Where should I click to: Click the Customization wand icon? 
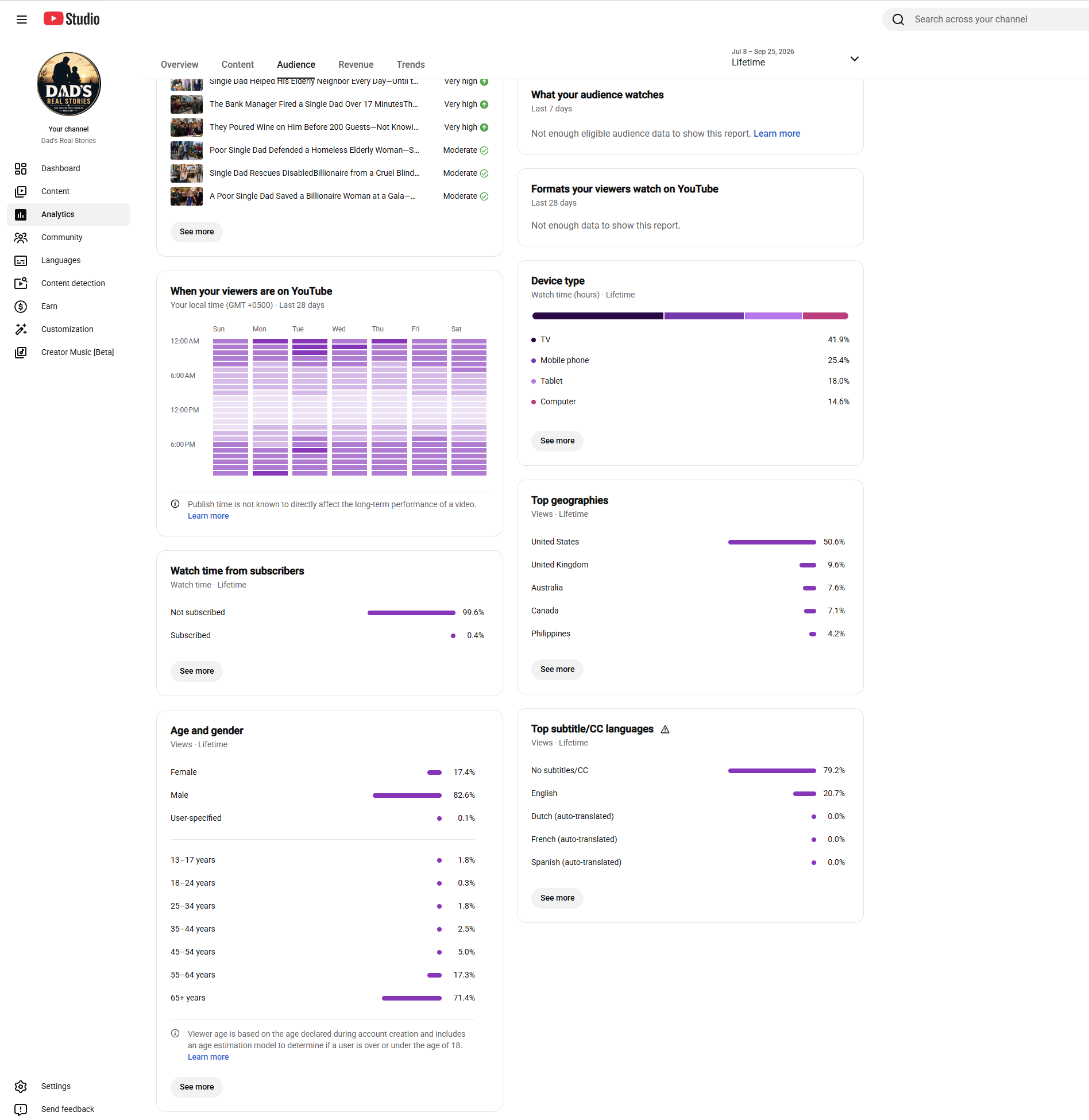(x=21, y=329)
